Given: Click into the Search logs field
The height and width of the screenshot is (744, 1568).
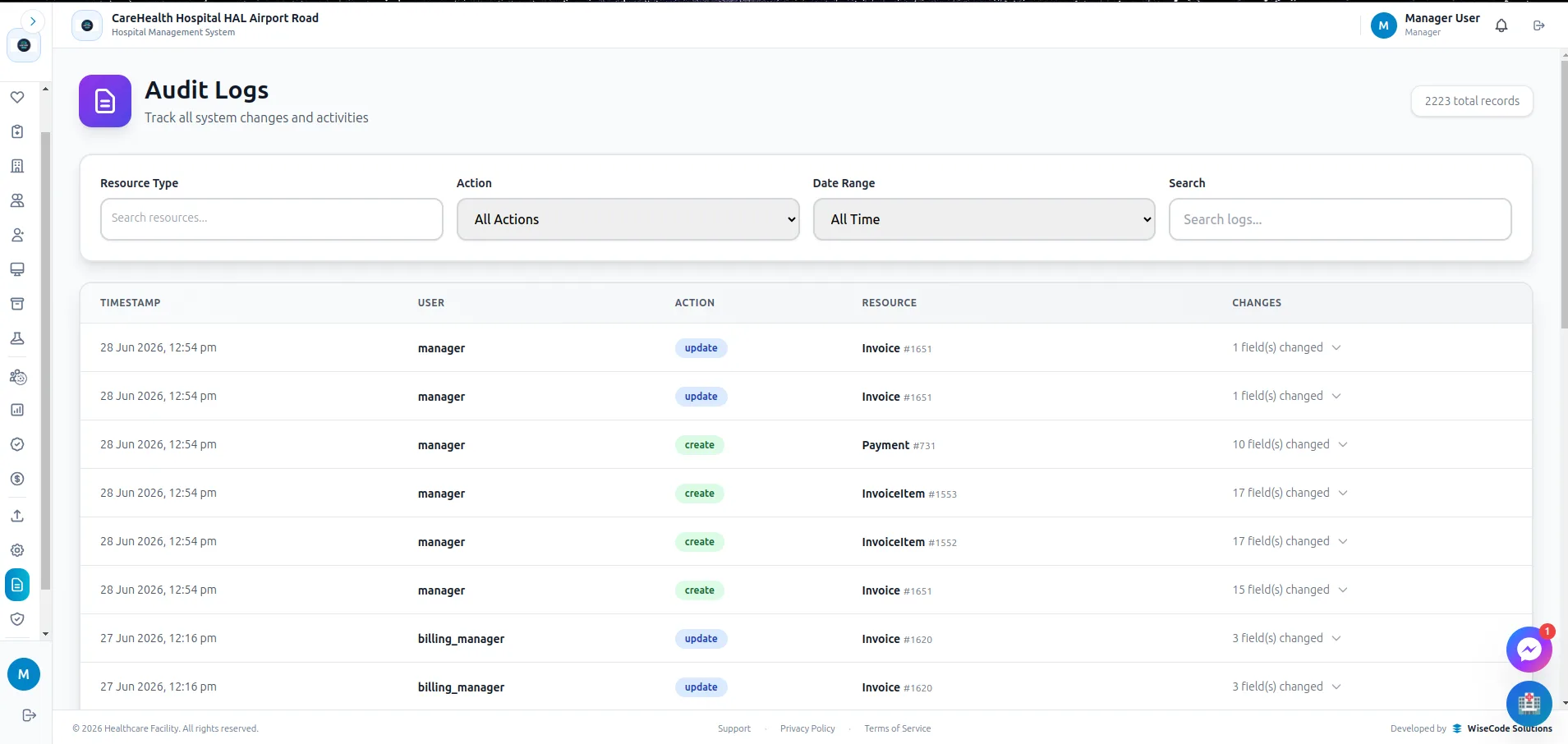Looking at the screenshot, I should click(x=1340, y=219).
